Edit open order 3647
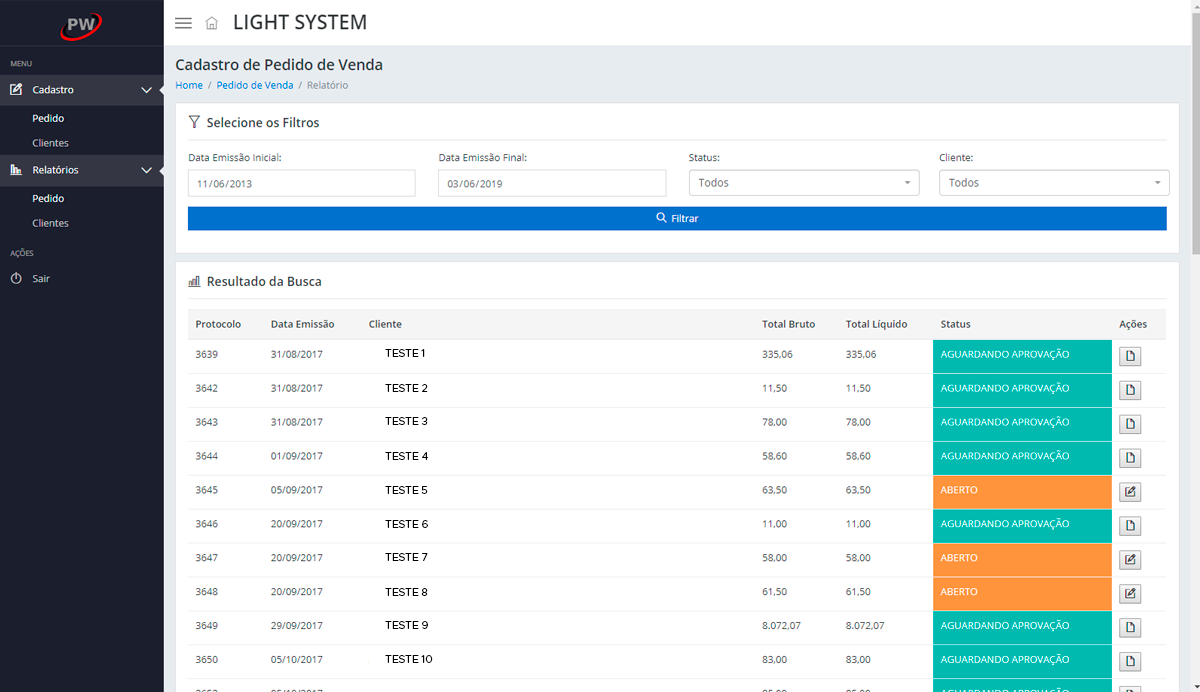1200x692 pixels. pos(1130,561)
